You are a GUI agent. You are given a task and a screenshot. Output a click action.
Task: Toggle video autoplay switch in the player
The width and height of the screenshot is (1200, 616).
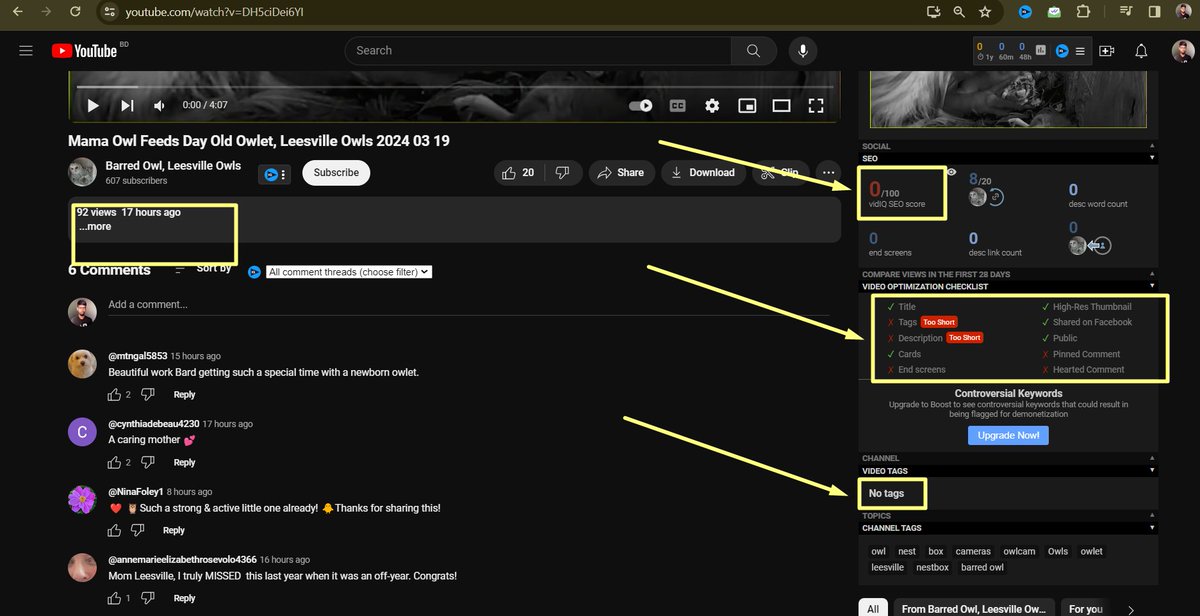(x=640, y=105)
